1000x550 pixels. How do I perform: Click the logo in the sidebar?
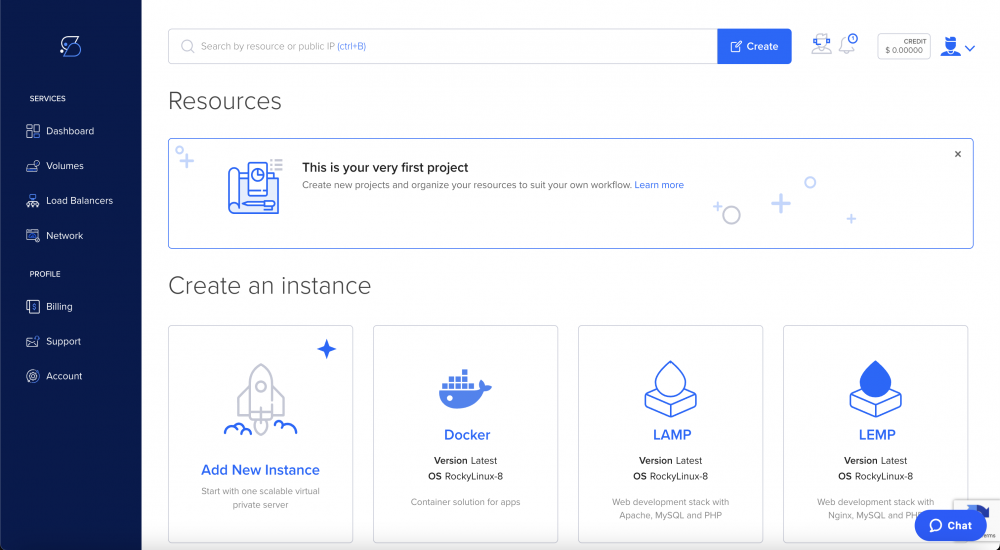(70, 46)
